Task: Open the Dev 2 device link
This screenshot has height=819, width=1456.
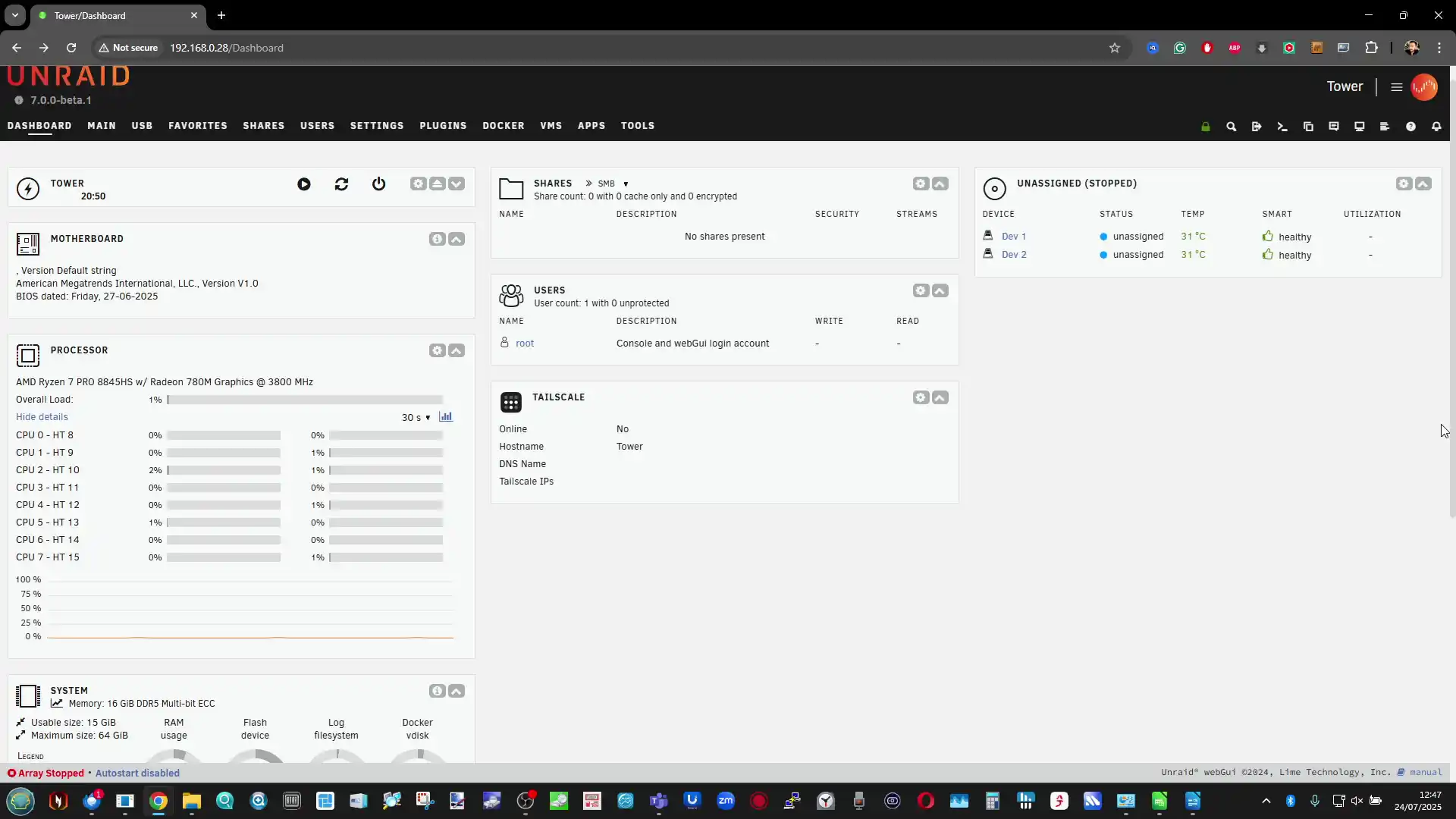Action: (x=1014, y=255)
